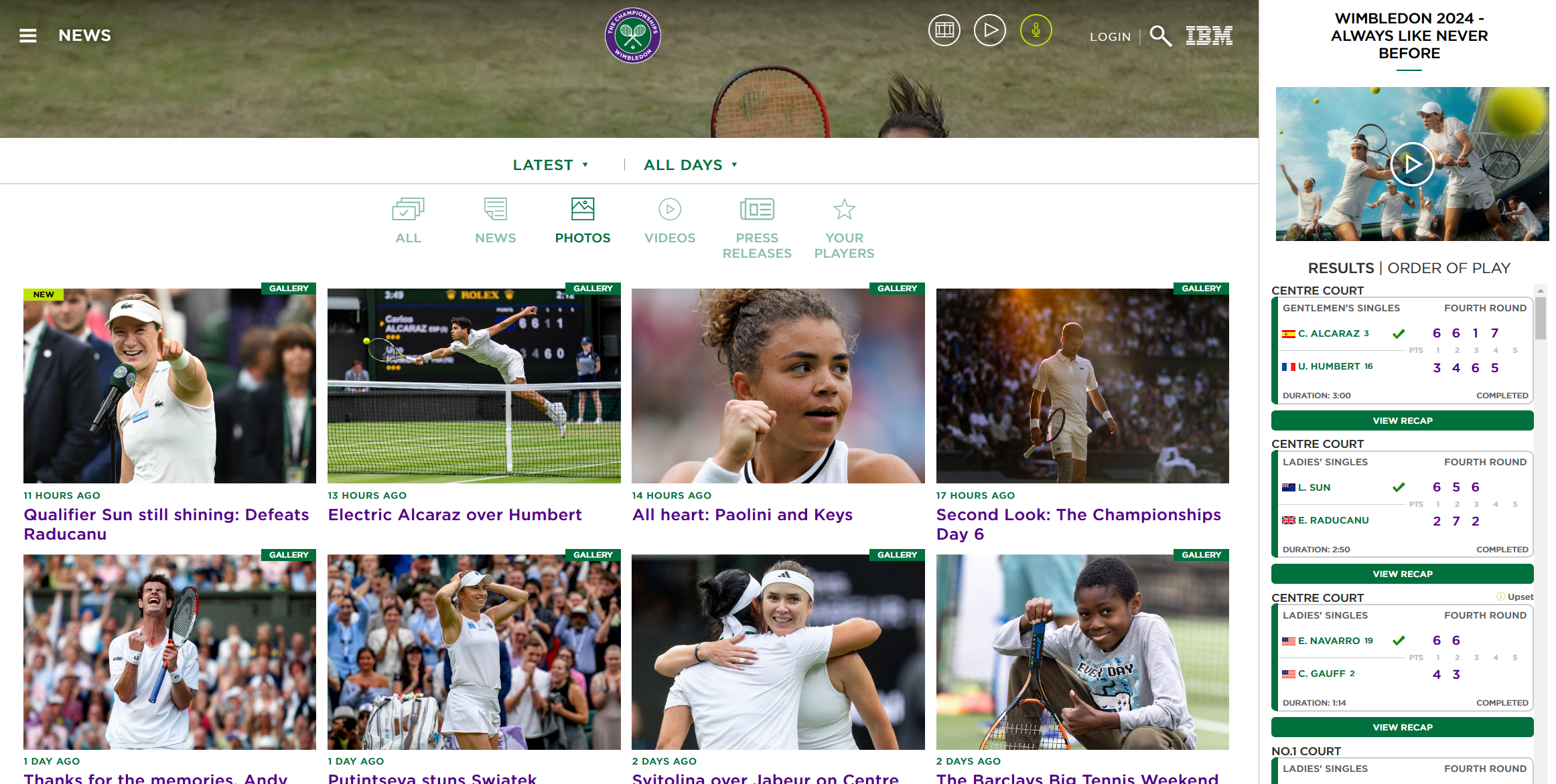Open the scores scoreboard icon
Screen dimensions: 1556x784
[944, 30]
